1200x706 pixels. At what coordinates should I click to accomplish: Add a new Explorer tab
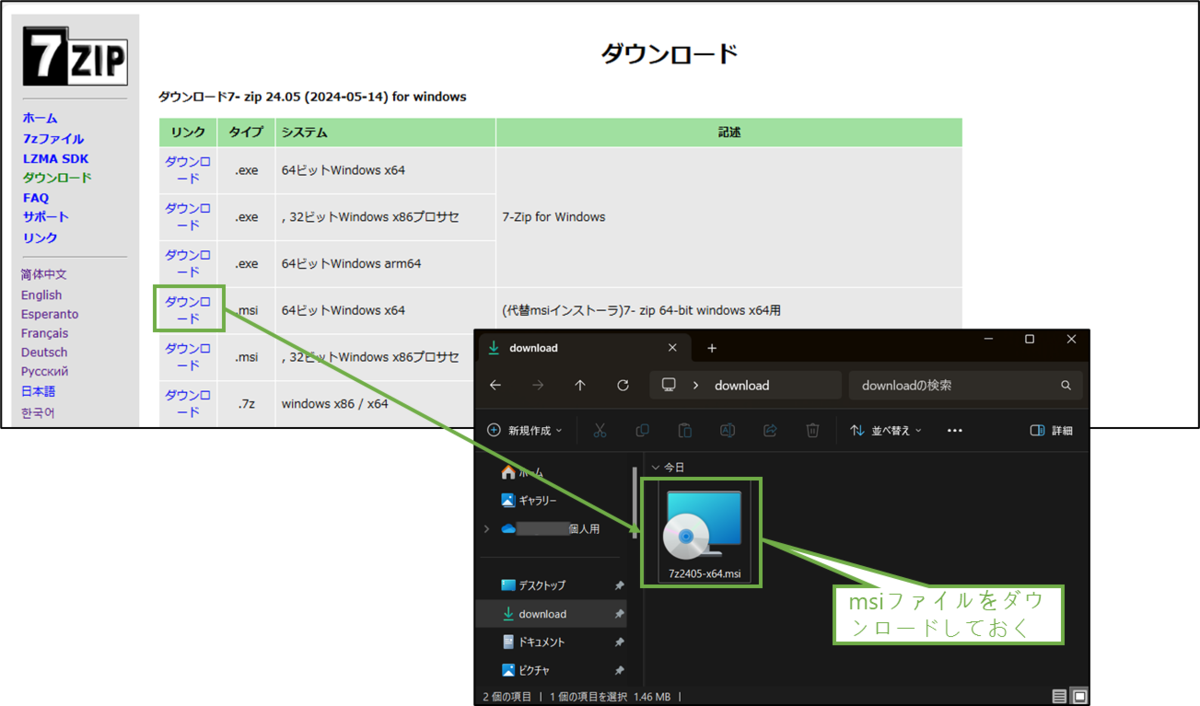click(712, 348)
